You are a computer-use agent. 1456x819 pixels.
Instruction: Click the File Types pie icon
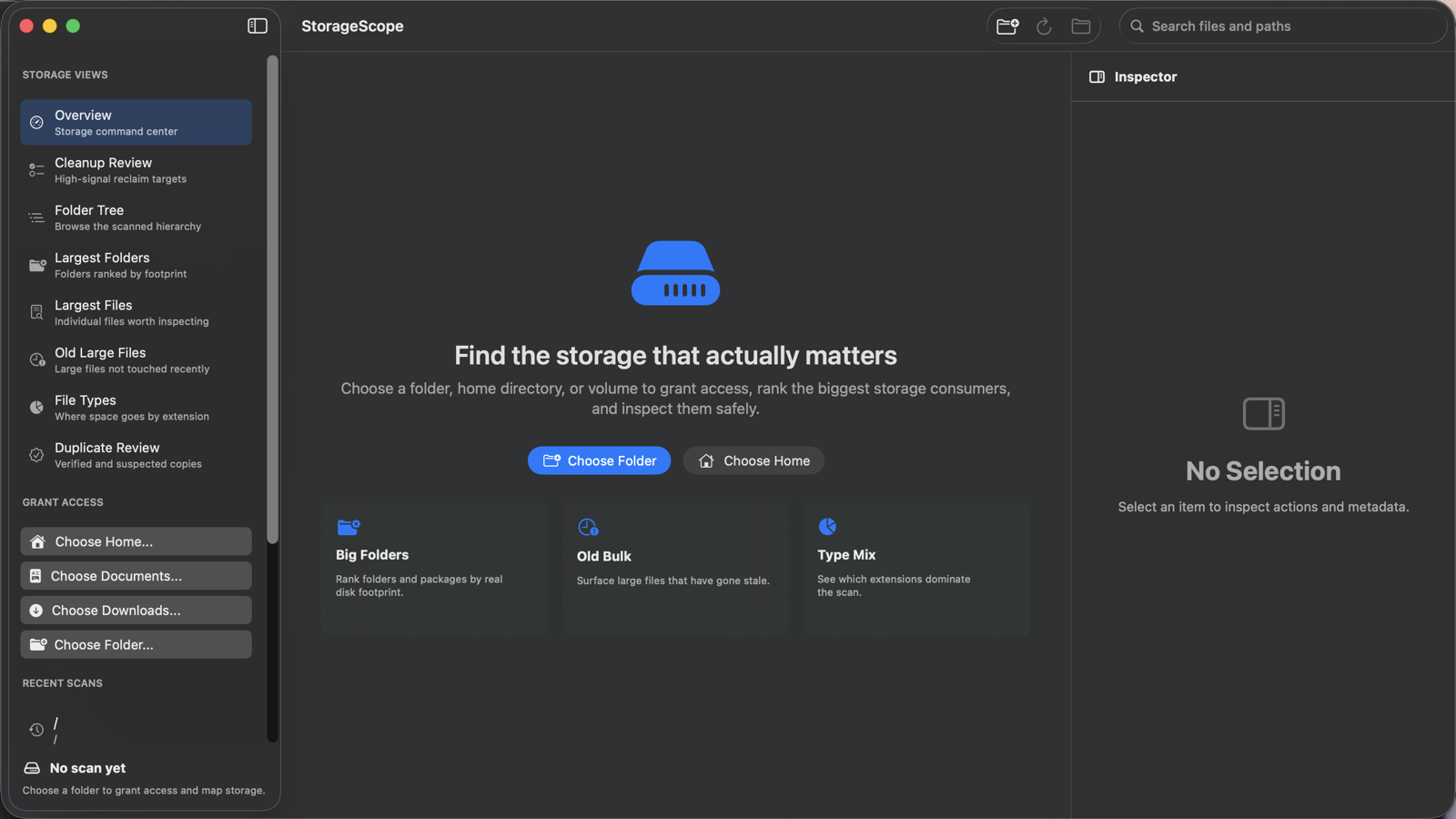36,408
